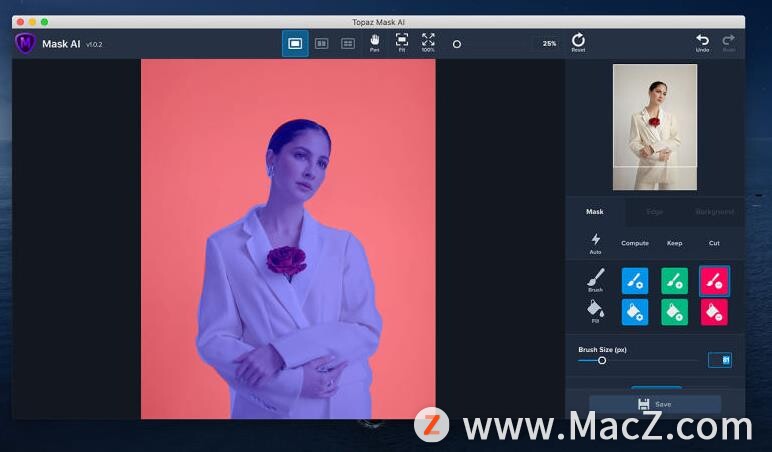772x452 pixels.
Task: Open the Mask tab
Action: tap(595, 212)
